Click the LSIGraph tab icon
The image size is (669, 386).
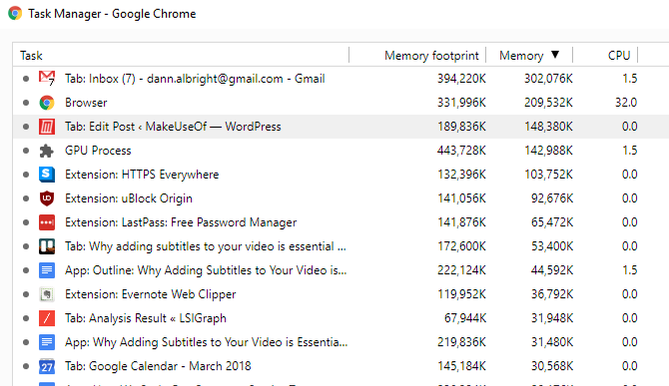pyautogui.click(x=47, y=318)
